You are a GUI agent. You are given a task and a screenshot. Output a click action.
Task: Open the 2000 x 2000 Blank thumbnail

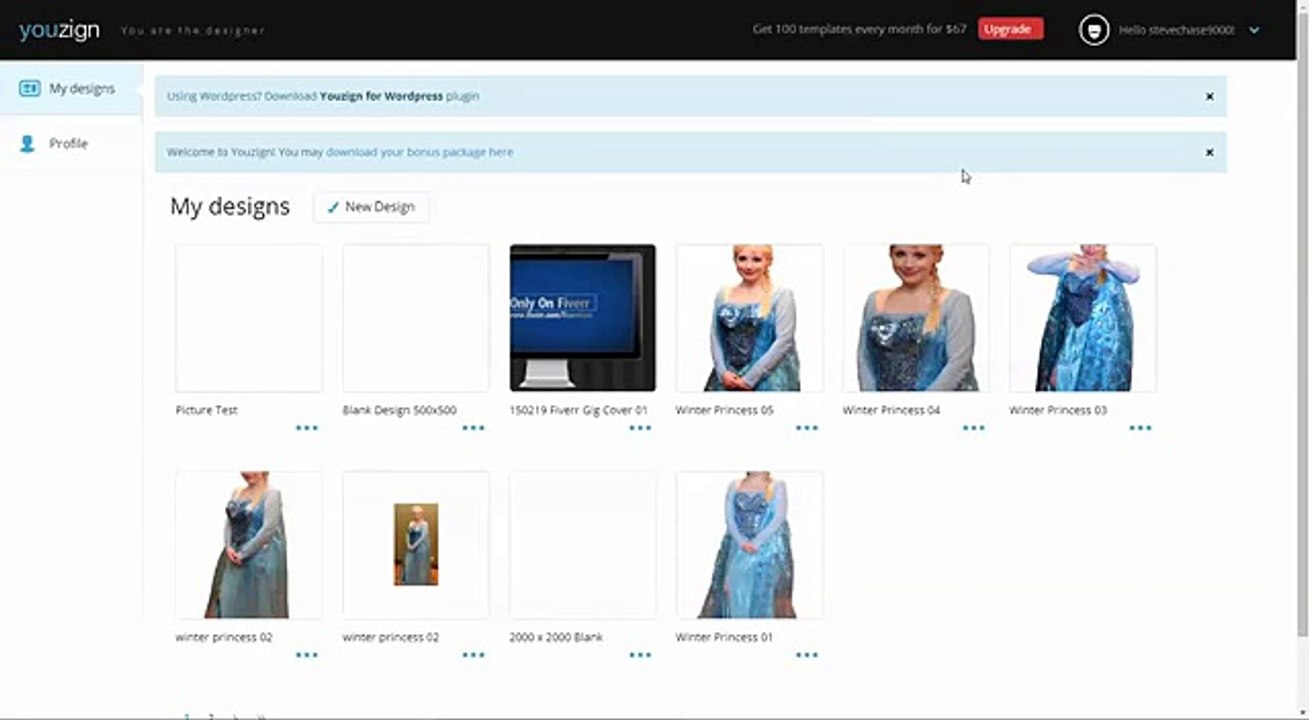(x=583, y=545)
